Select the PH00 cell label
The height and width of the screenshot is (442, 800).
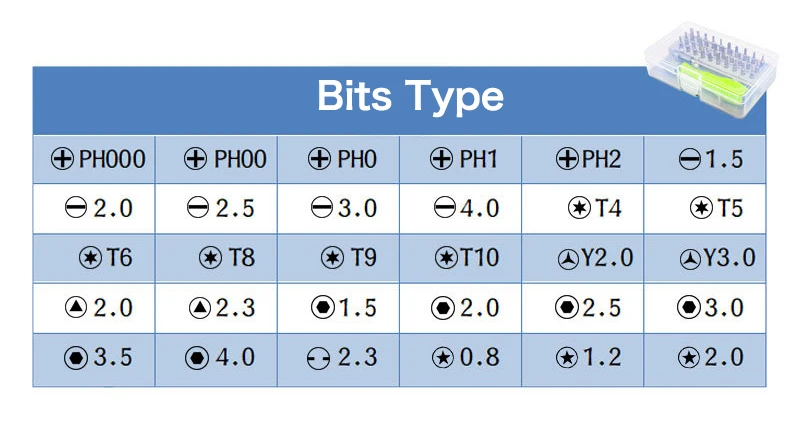pos(240,159)
